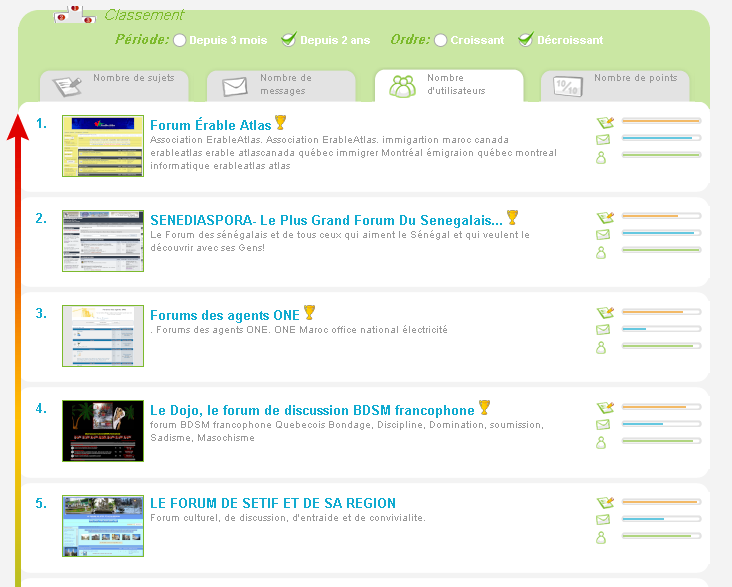Click the user icon in Le Dojo row
Screen dimensions: 732x587
(601, 443)
